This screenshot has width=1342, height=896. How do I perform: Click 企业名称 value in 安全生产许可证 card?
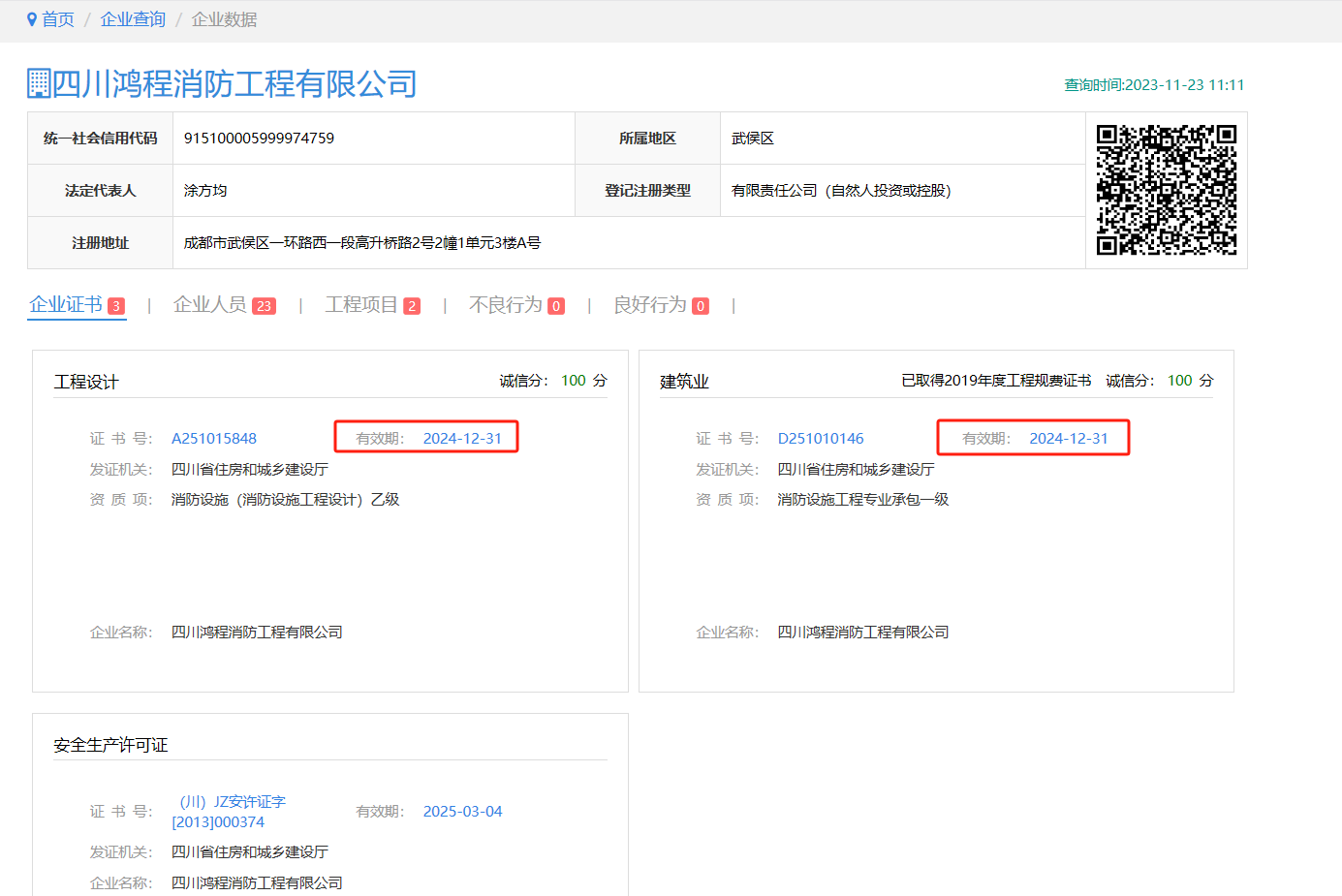click(257, 883)
